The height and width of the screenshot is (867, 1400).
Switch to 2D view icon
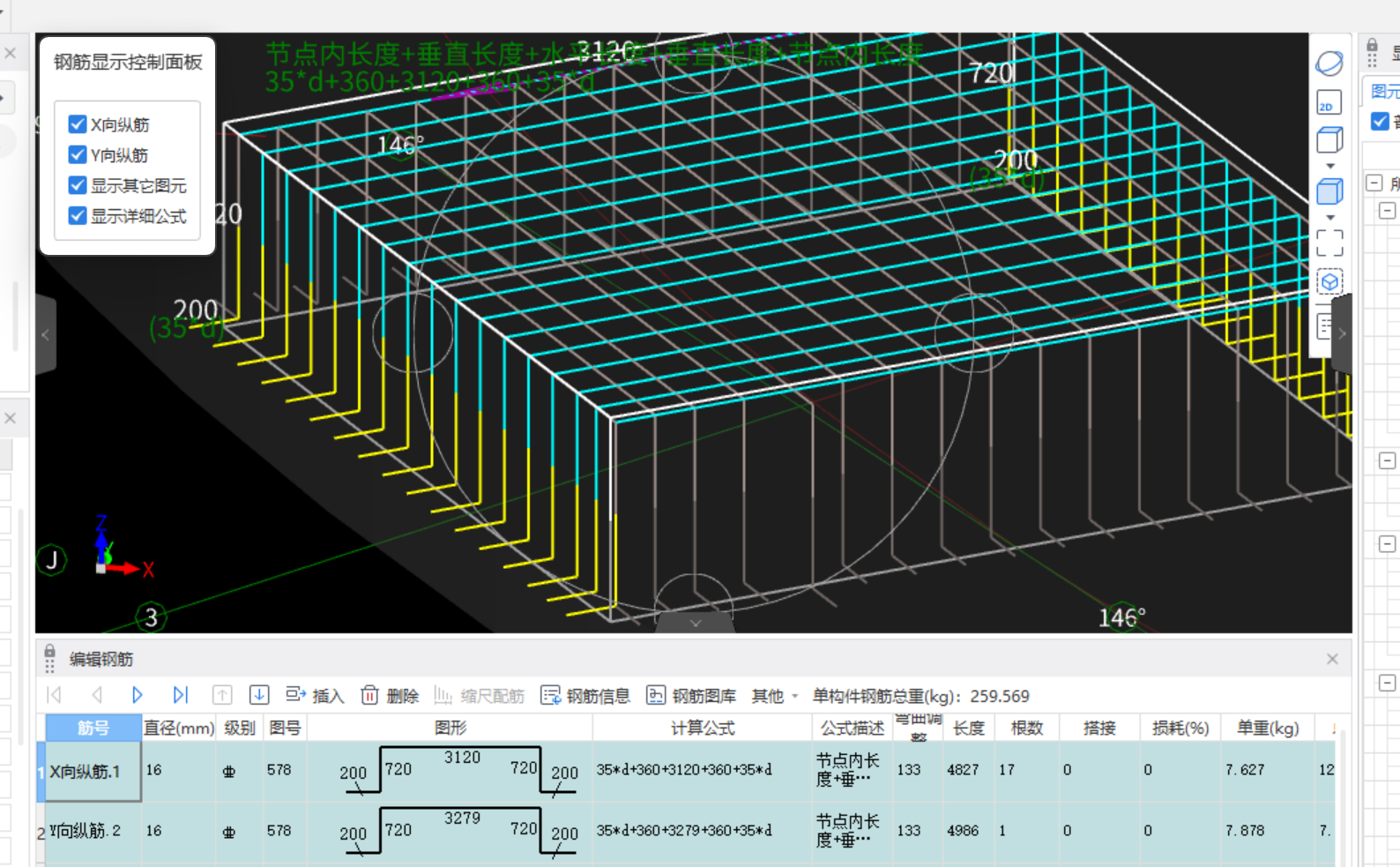[1329, 103]
